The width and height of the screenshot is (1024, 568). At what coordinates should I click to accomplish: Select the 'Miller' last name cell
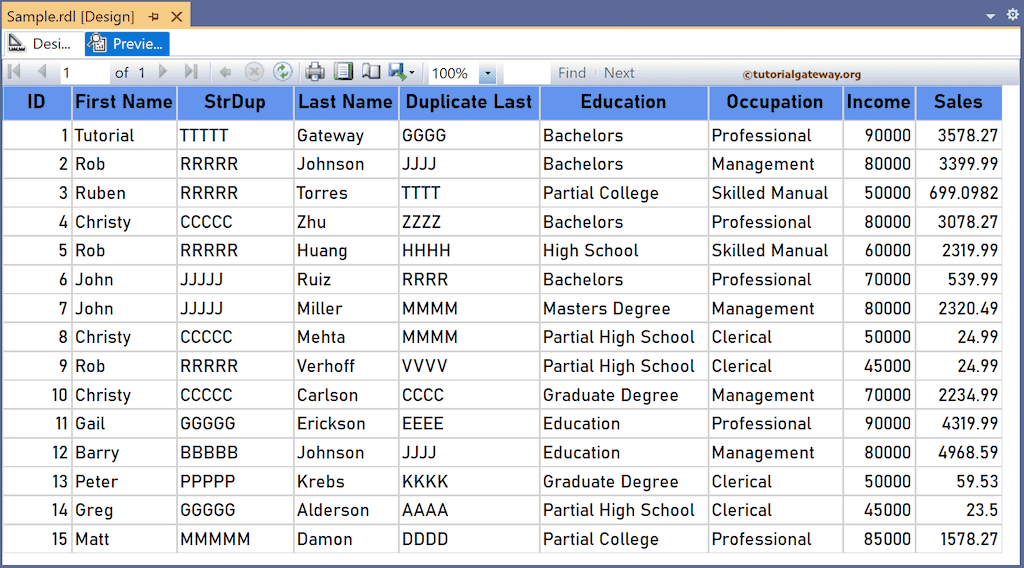[x=345, y=308]
